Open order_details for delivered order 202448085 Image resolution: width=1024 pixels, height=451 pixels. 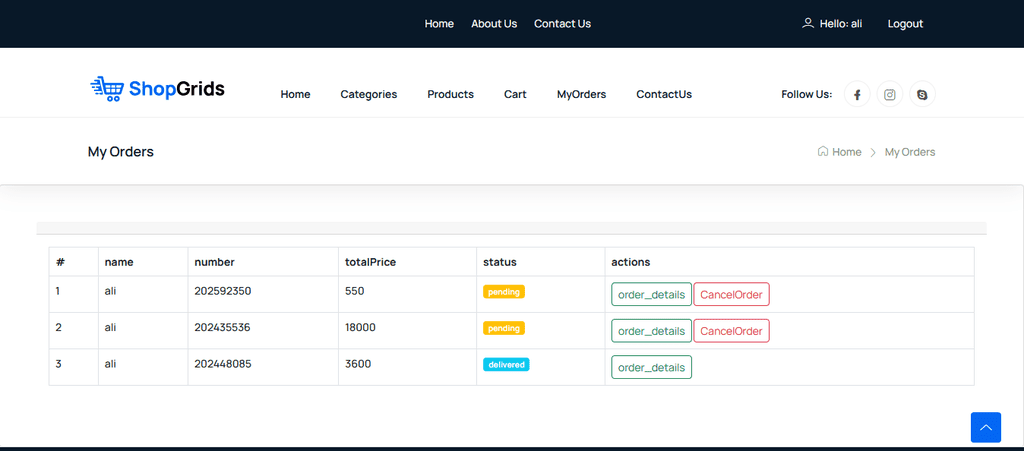(651, 367)
